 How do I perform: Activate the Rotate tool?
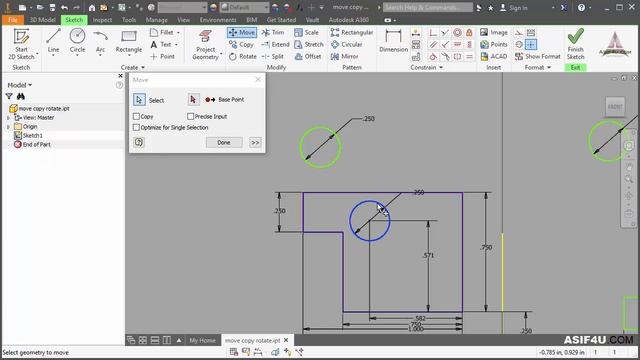pos(243,56)
